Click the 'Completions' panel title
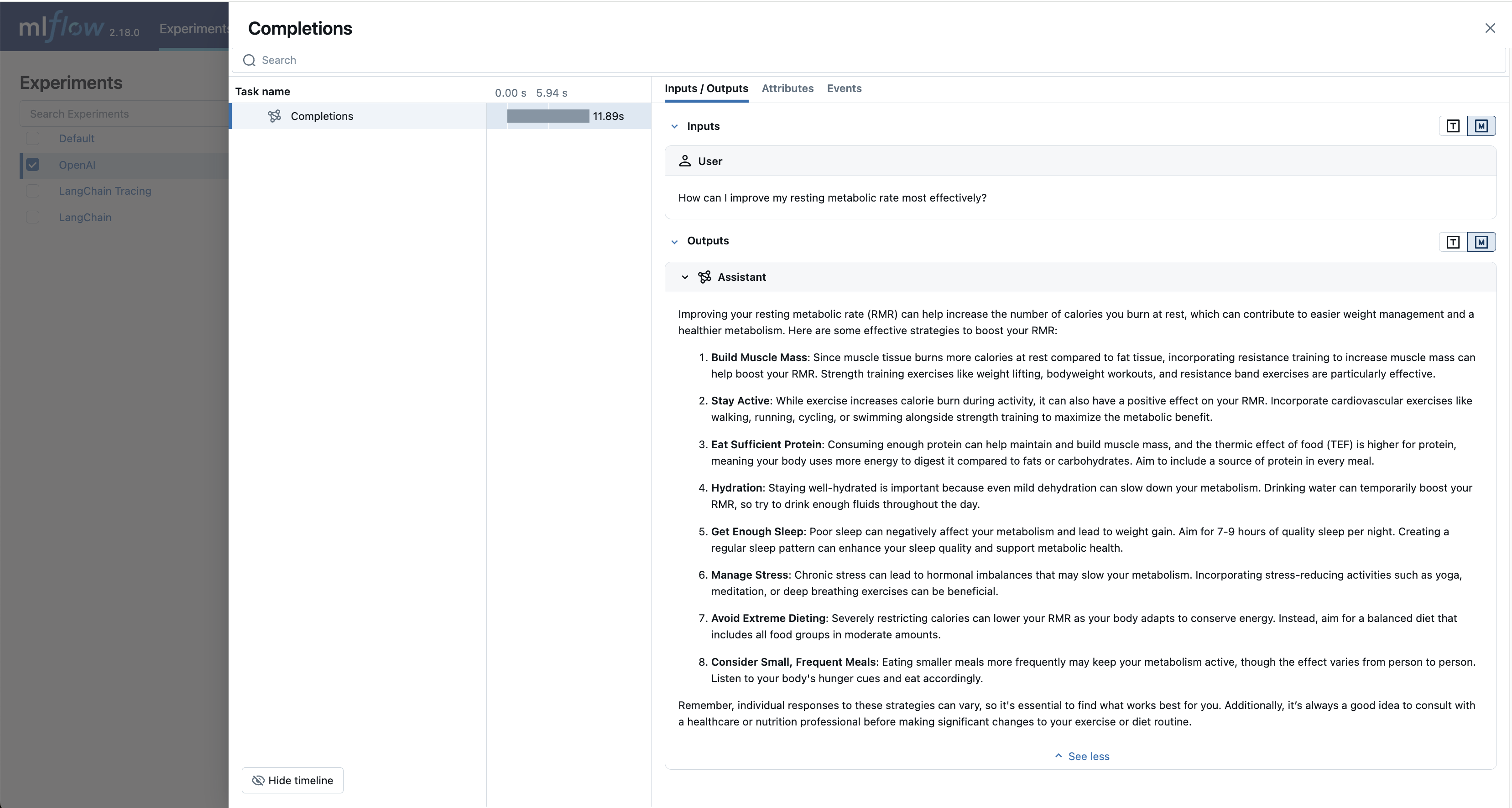The height and width of the screenshot is (808, 1512). [300, 28]
